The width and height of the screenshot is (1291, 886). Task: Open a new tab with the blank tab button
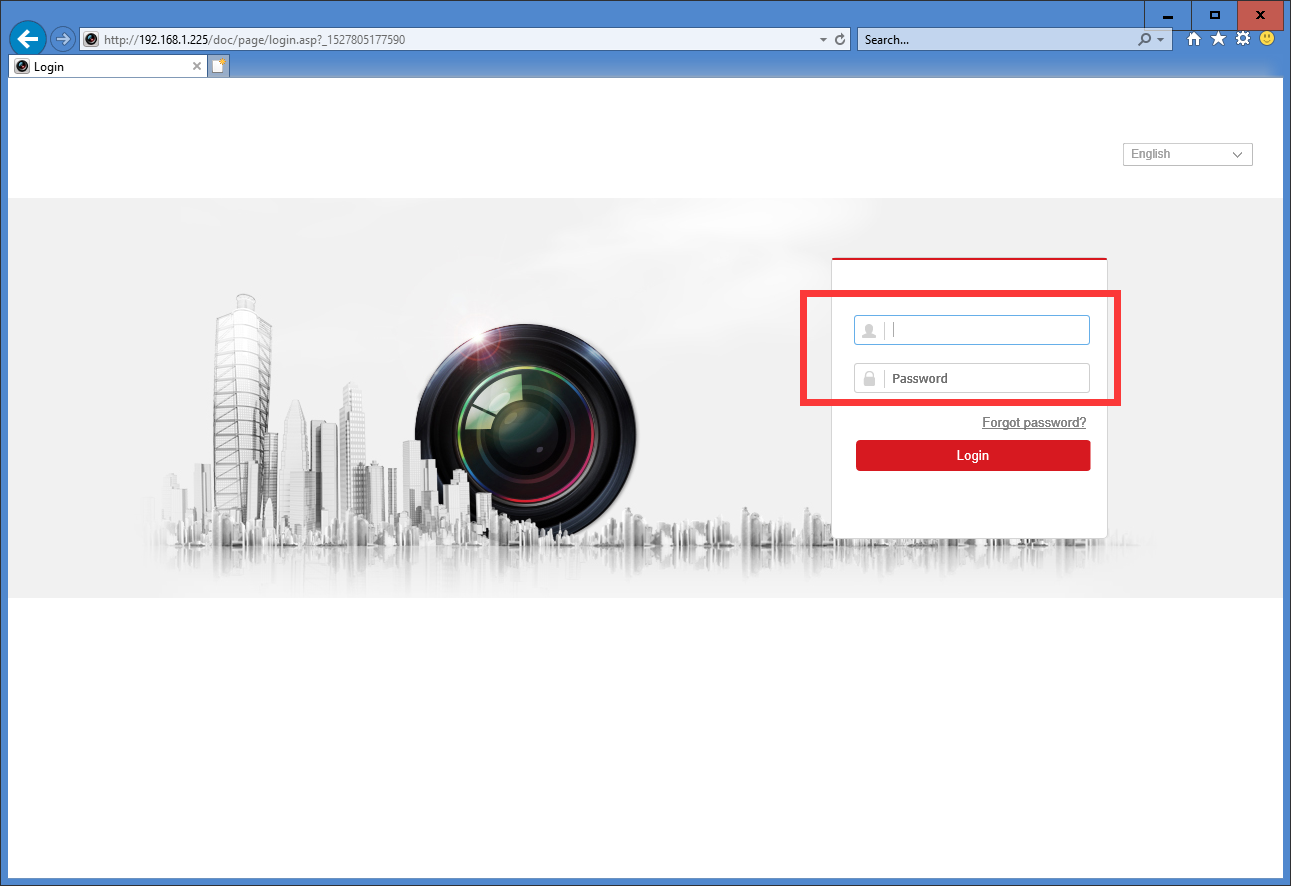(x=218, y=67)
